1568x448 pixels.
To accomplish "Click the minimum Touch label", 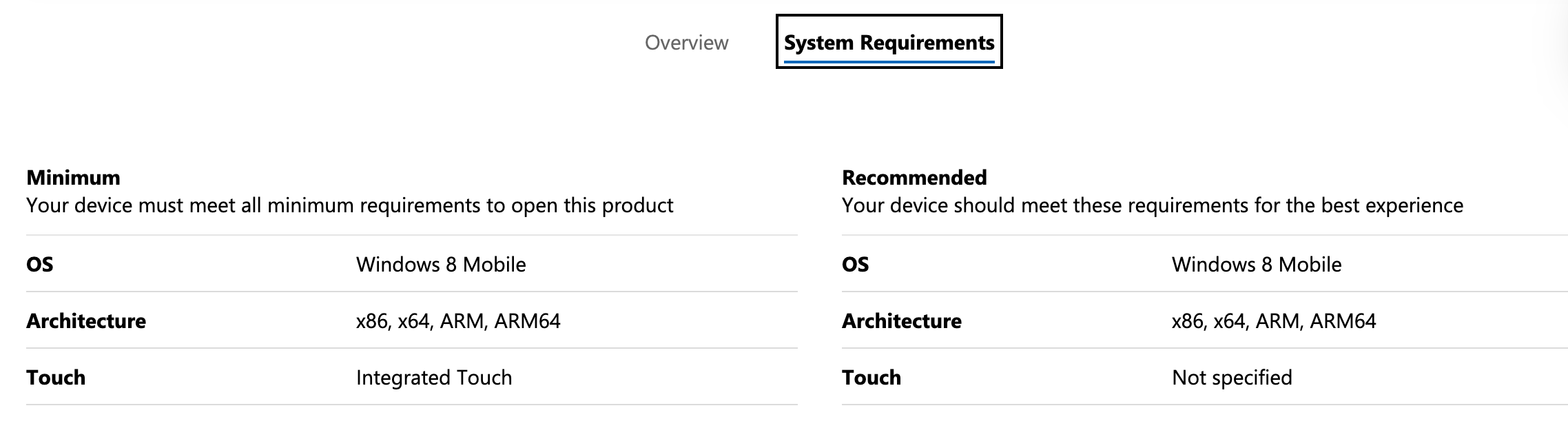I will tap(56, 378).
